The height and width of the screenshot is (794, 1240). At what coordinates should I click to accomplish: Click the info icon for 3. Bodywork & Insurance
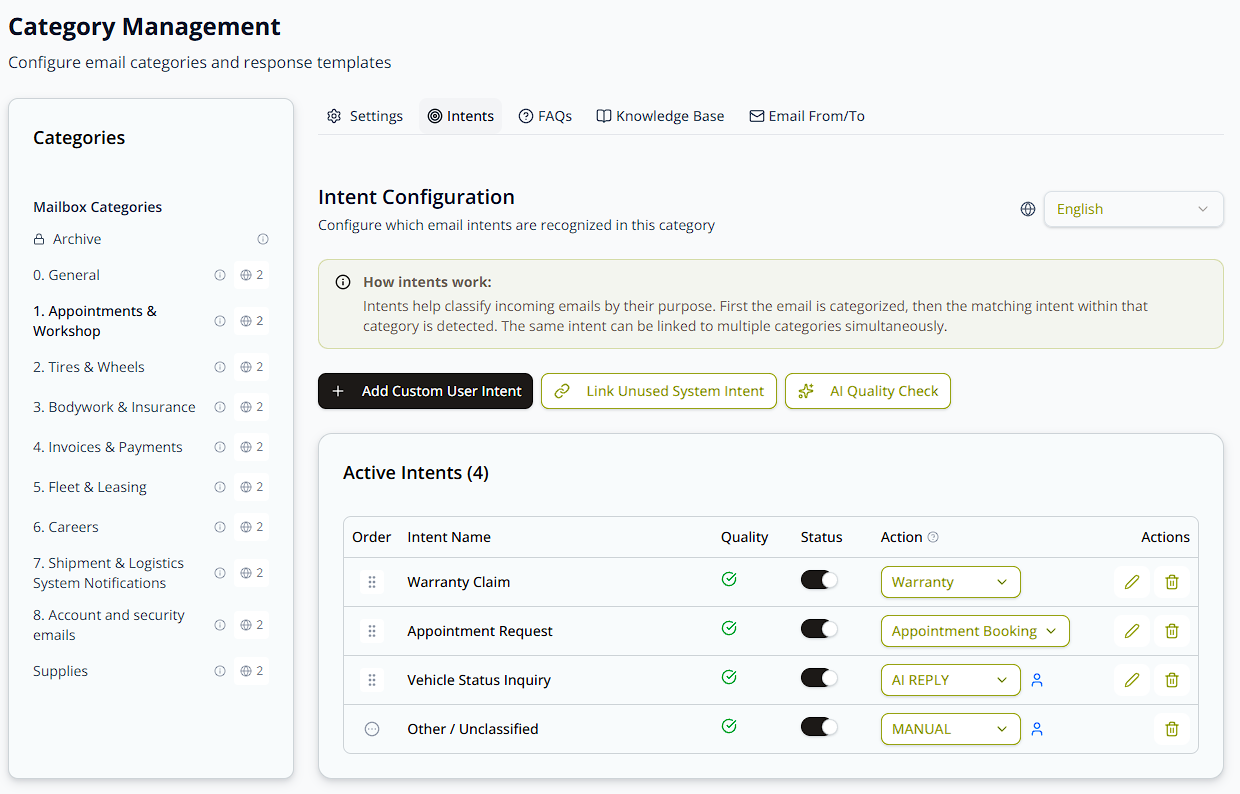[x=220, y=407]
